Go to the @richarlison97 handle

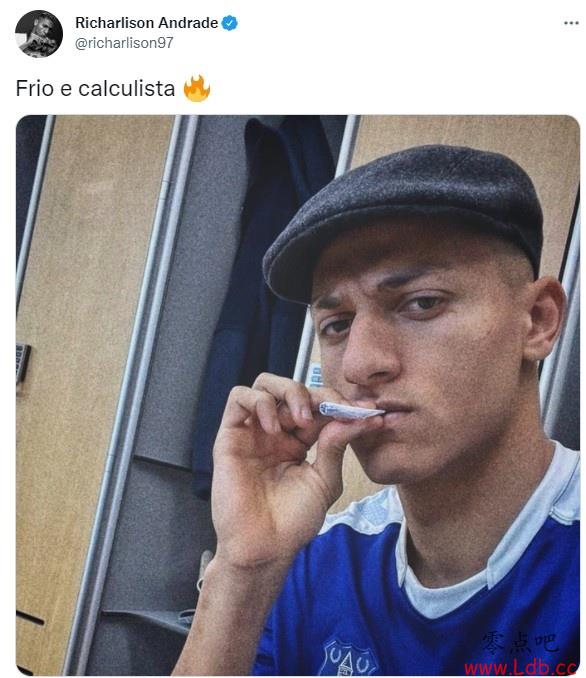point(124,43)
